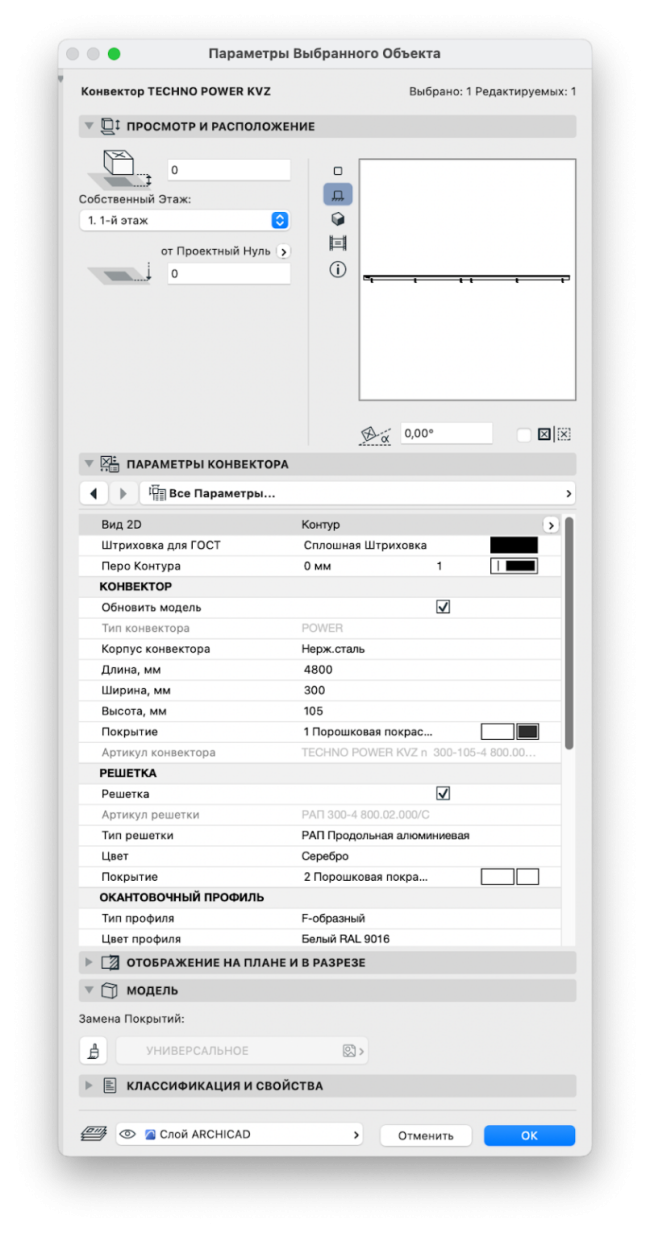Viewport: 650px width, 1233px height.
Task: Expand Отображение на плане и в разрезе
Action: coord(89,963)
